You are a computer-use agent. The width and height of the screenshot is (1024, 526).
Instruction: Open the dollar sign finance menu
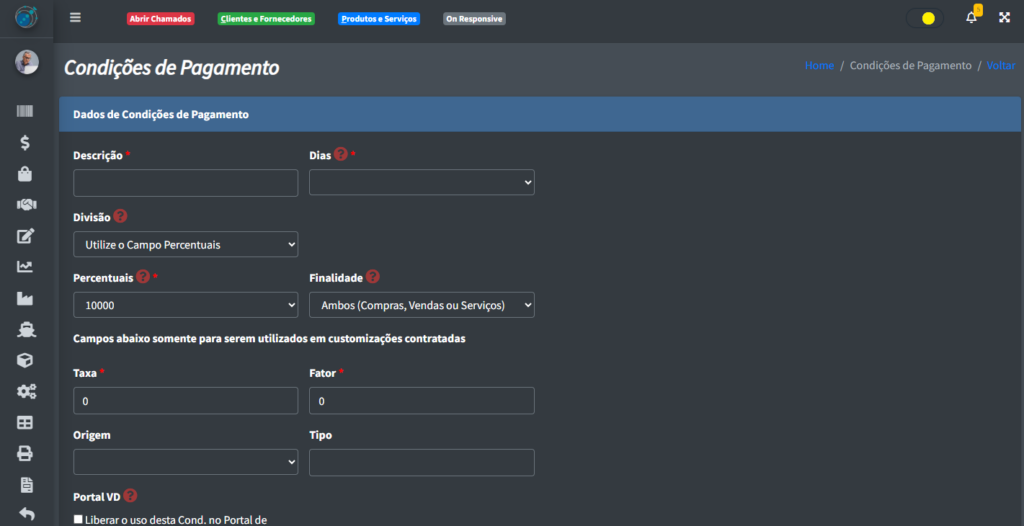(25, 143)
